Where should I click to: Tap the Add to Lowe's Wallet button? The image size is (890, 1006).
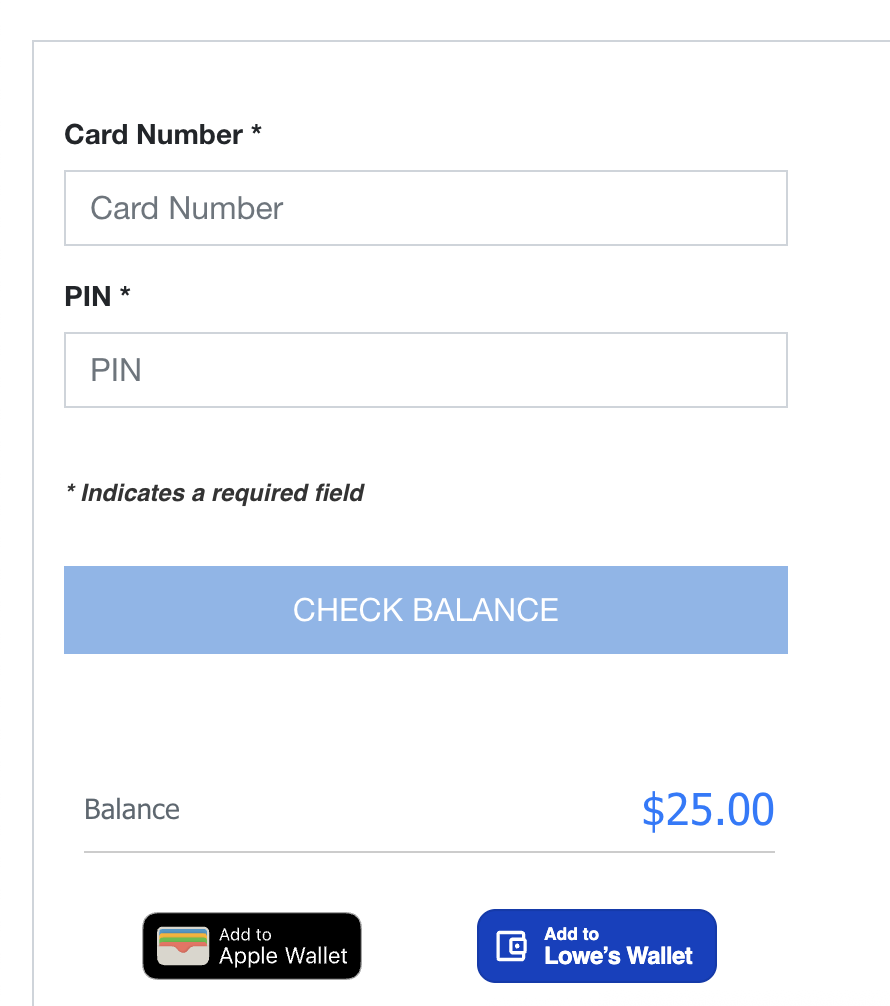pos(597,946)
